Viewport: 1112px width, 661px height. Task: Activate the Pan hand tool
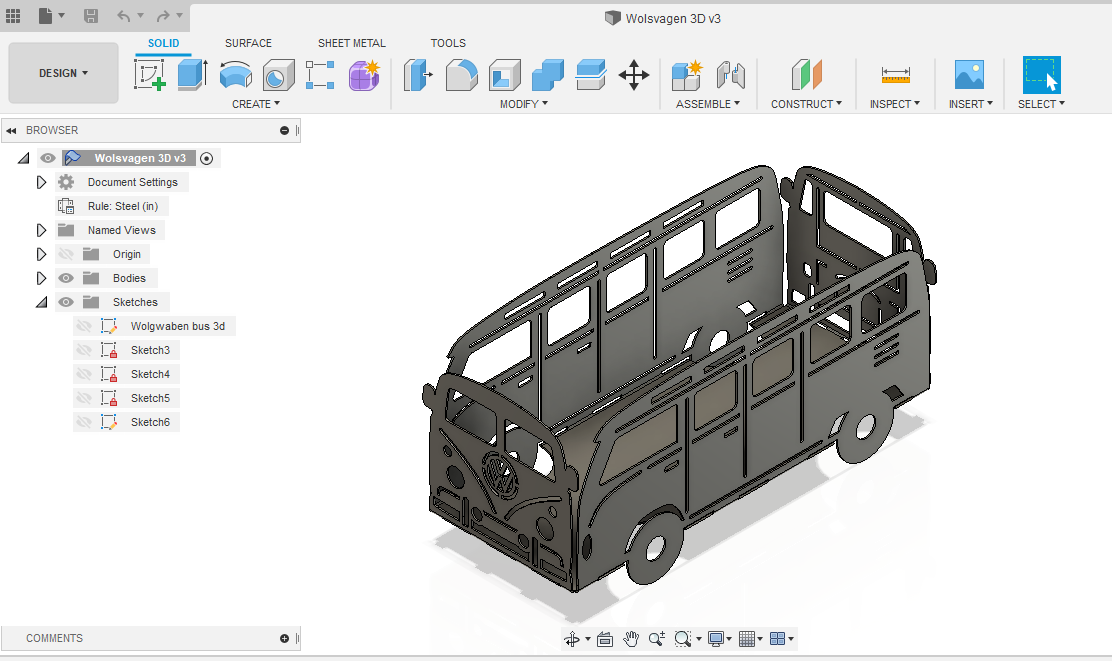pos(631,639)
